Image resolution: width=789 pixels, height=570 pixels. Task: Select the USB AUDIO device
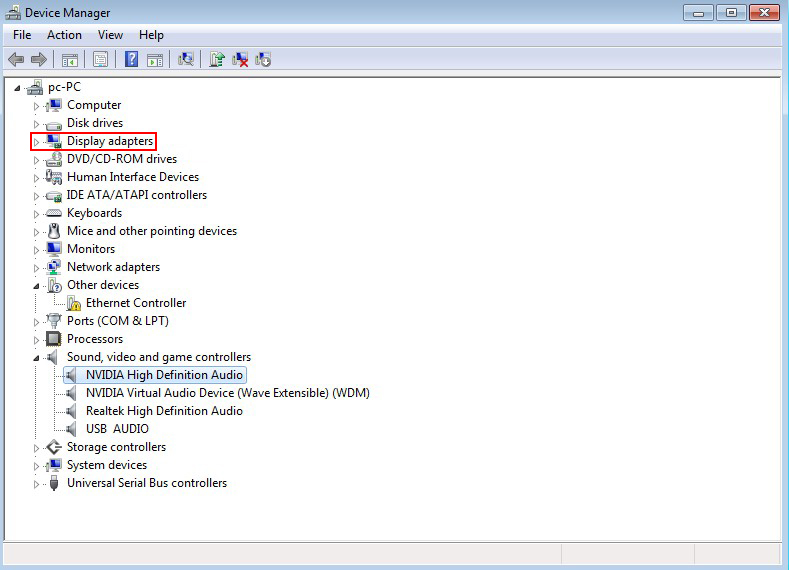(117, 429)
